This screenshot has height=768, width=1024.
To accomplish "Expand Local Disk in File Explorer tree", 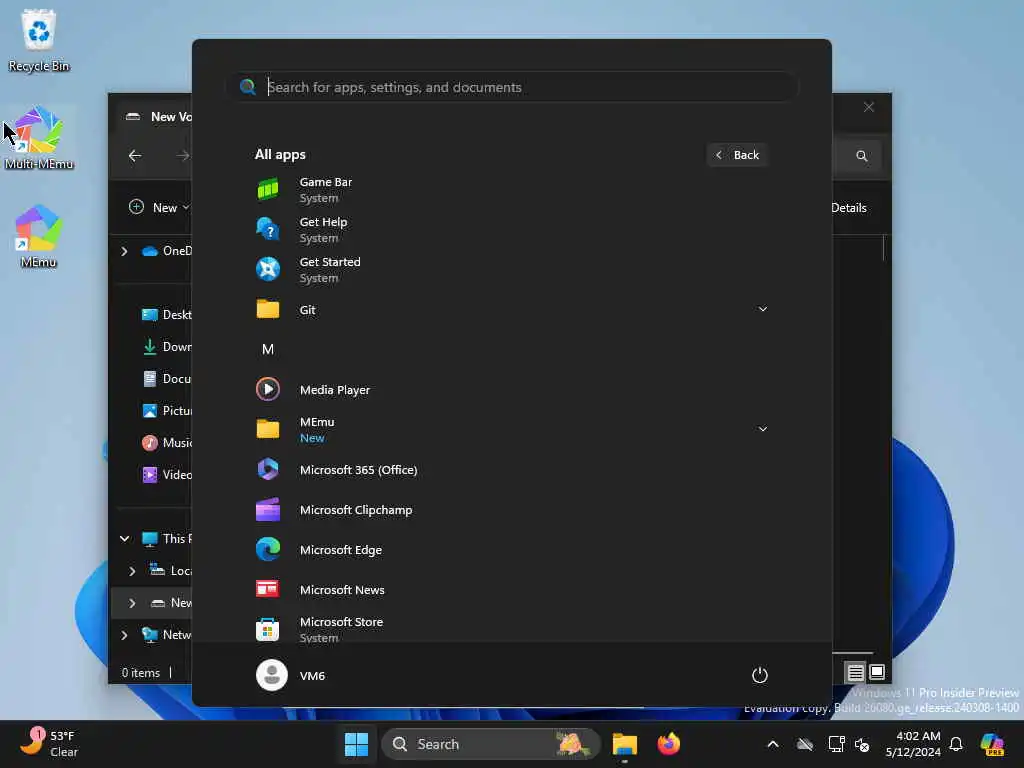I will (132, 571).
